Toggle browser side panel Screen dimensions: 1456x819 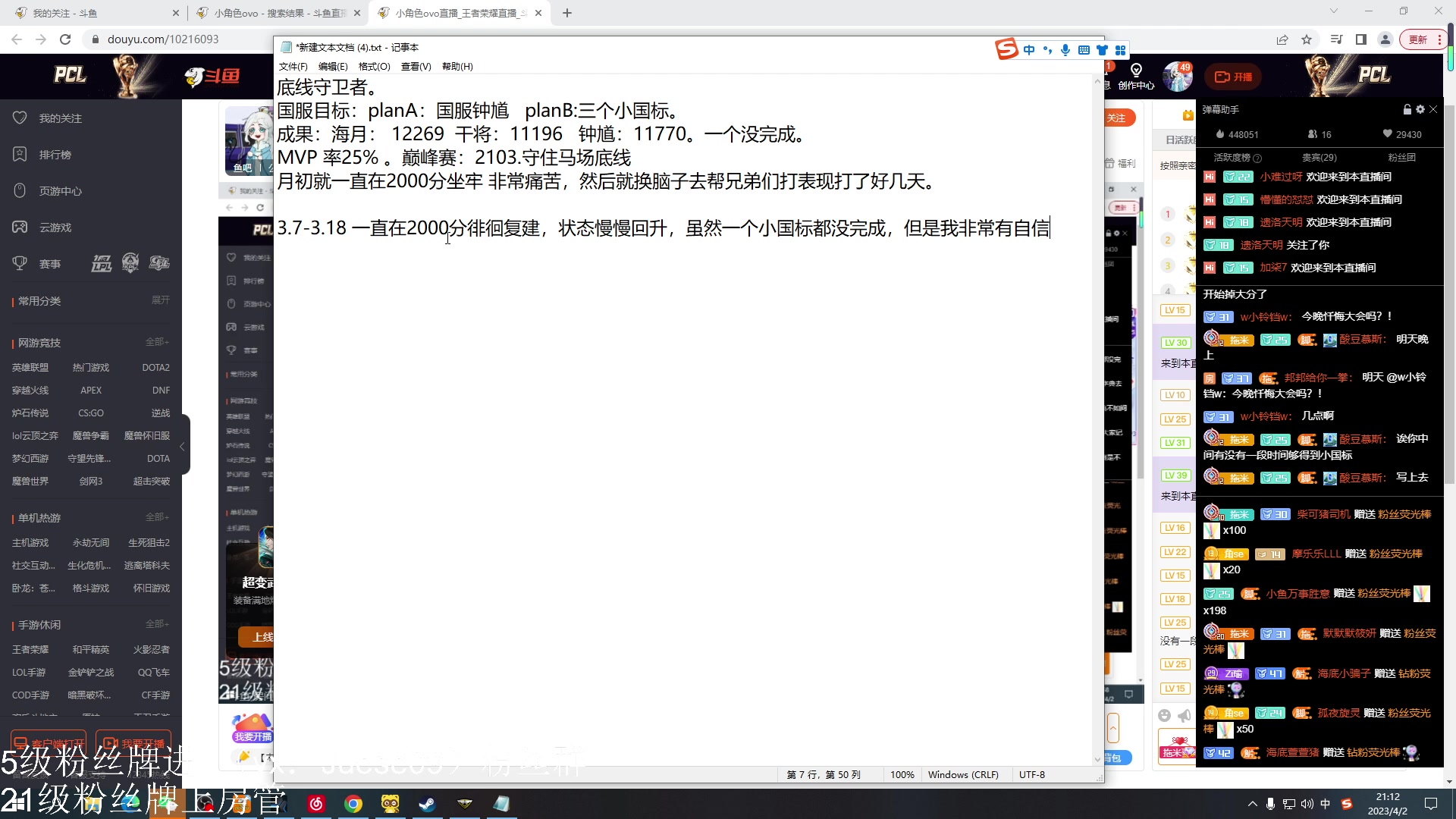pos(1361,39)
